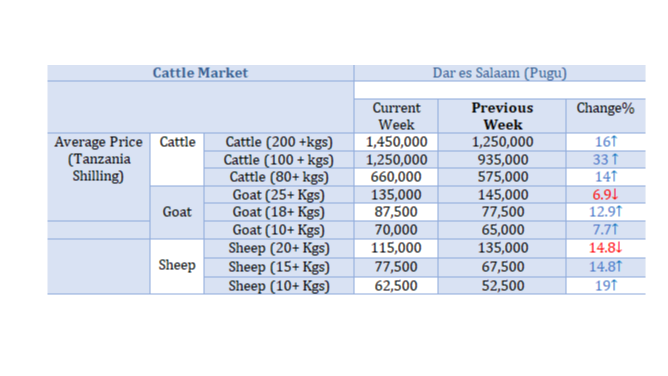Select the 62,500 current week cell
This screenshot has height=376, width=668.
396,286
